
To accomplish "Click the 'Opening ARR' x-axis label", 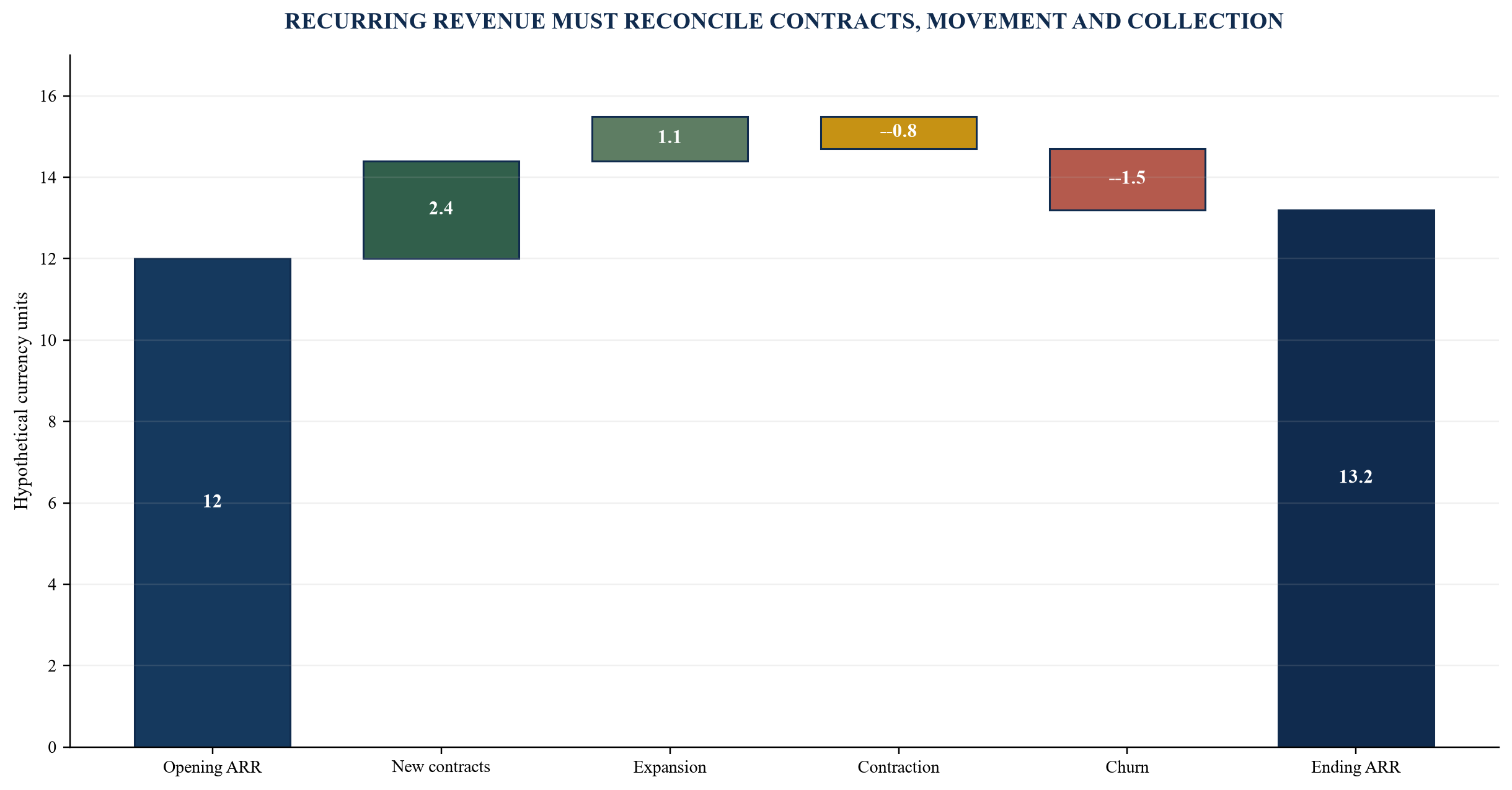I will pyautogui.click(x=213, y=767).
